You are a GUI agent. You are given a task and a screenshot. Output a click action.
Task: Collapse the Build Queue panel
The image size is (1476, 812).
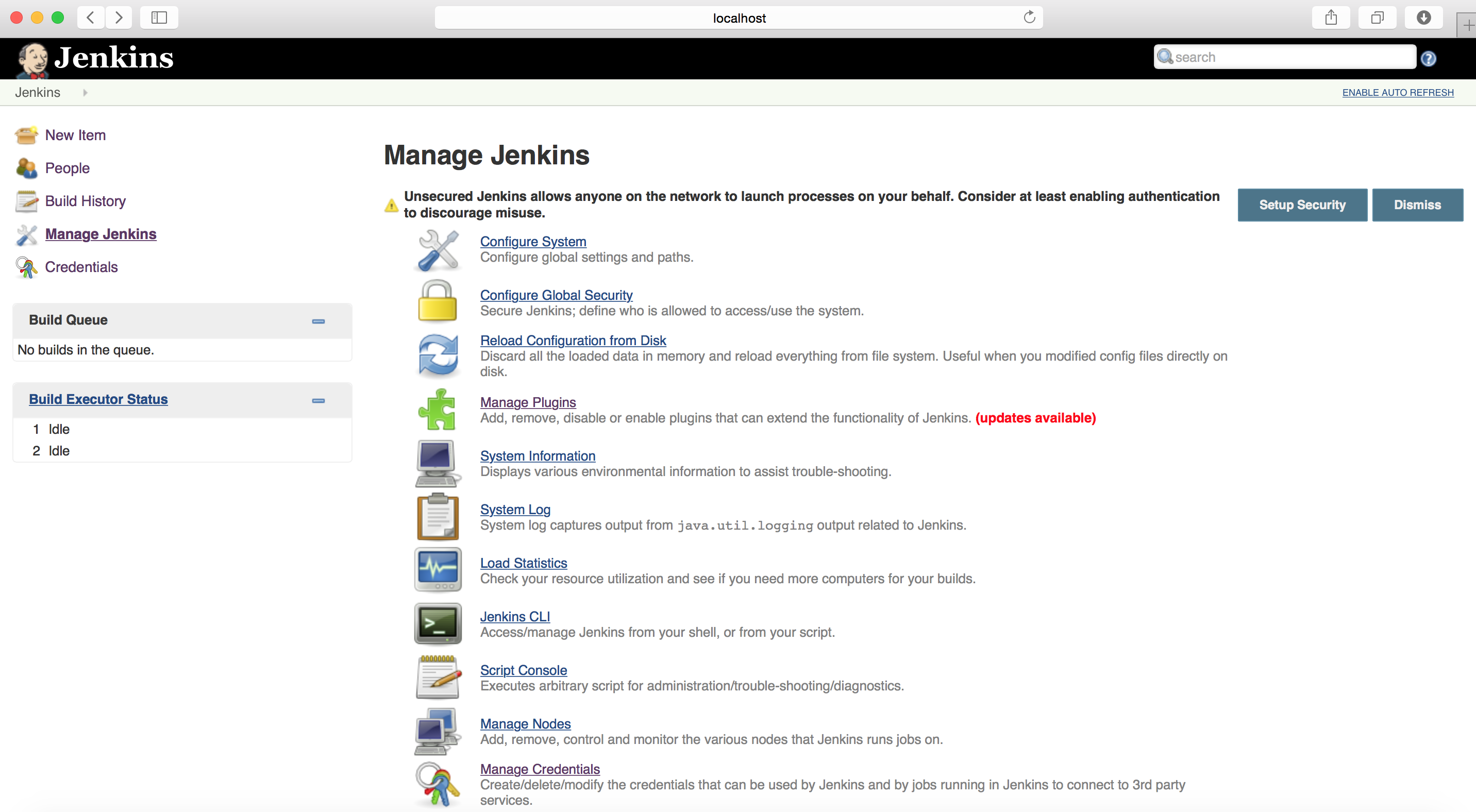[318, 322]
